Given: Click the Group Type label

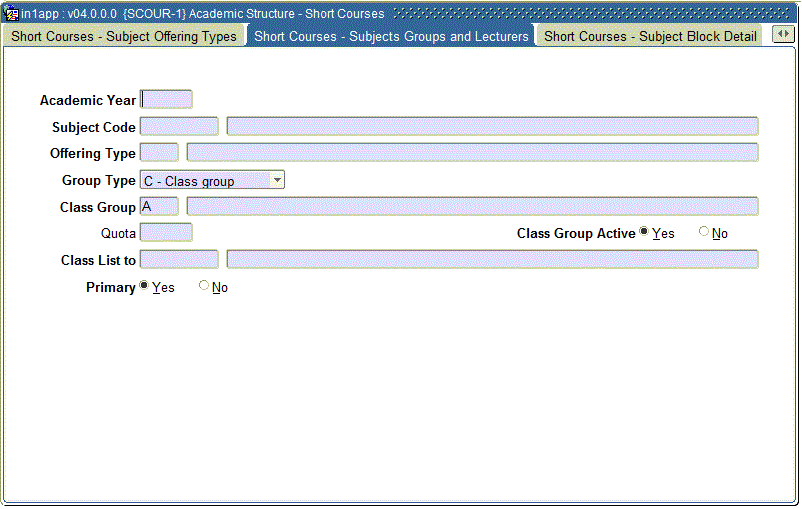Looking at the screenshot, I should (x=99, y=181).
